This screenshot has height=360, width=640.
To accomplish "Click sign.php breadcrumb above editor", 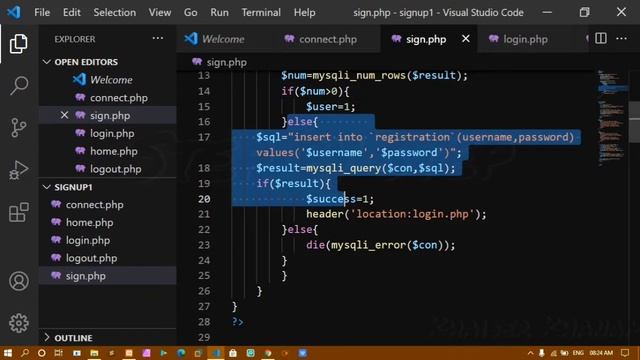I will coord(226,62).
